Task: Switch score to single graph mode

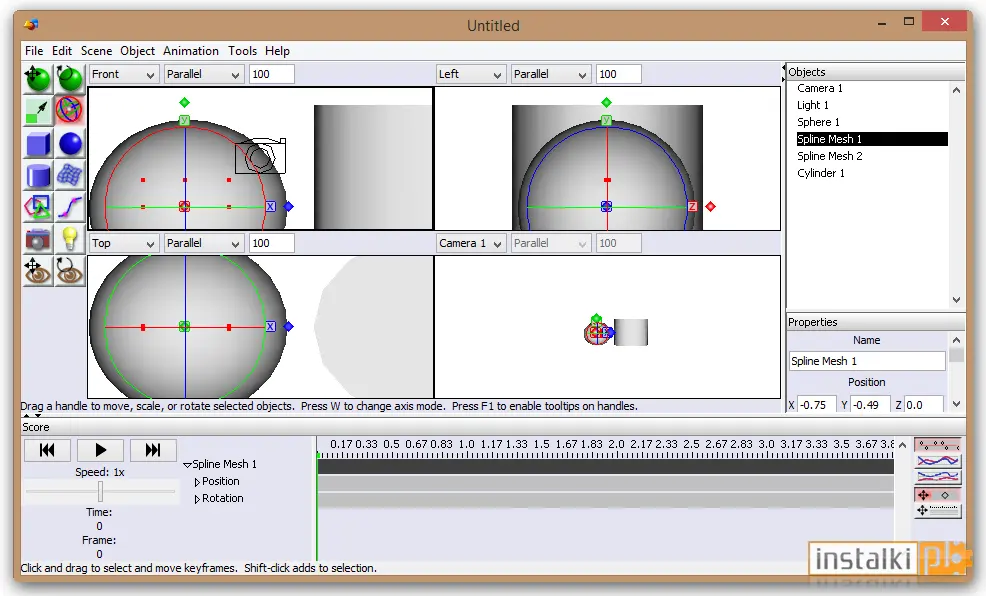Action: point(938,461)
